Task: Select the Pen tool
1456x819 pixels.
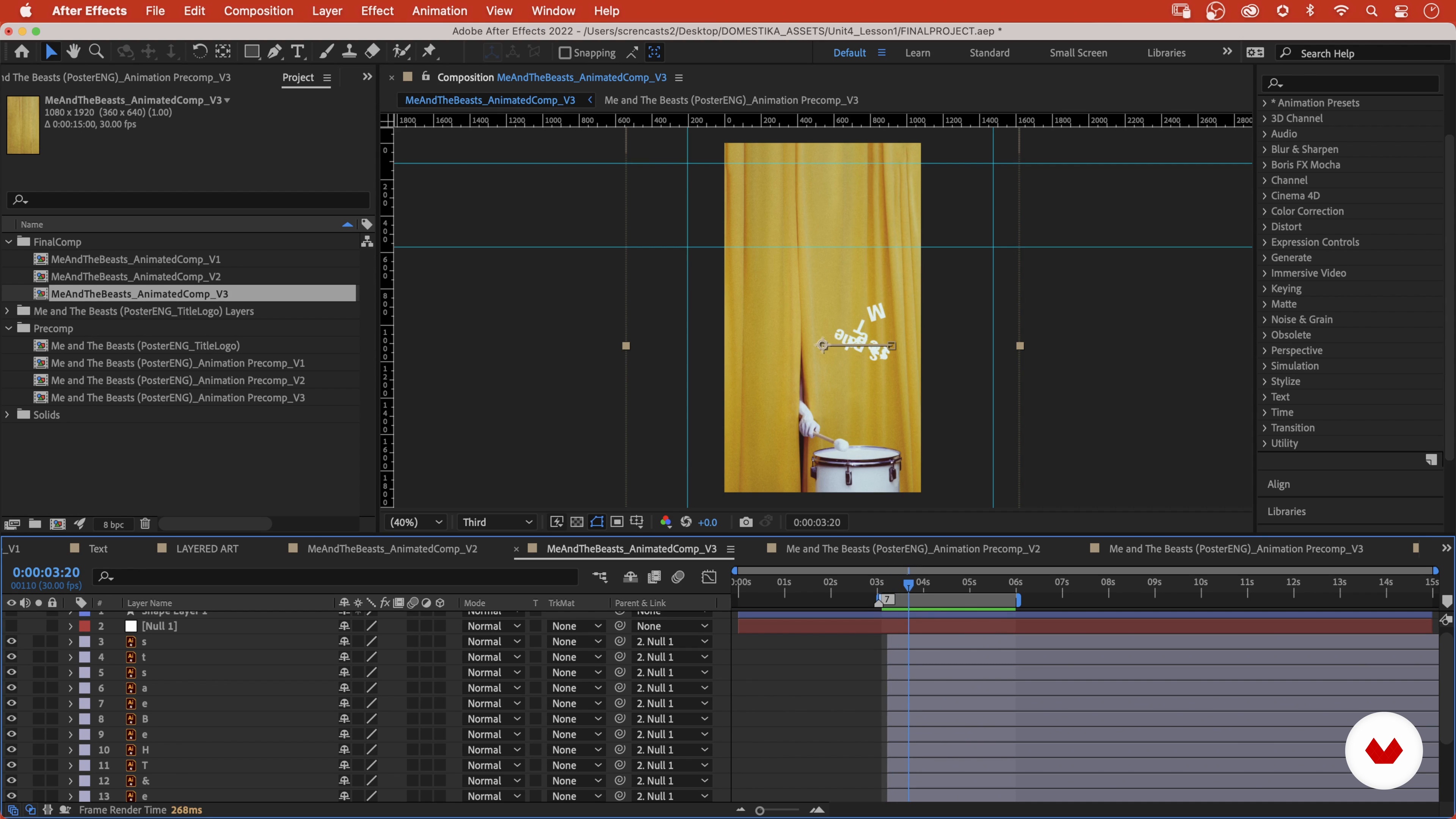Action: click(275, 52)
